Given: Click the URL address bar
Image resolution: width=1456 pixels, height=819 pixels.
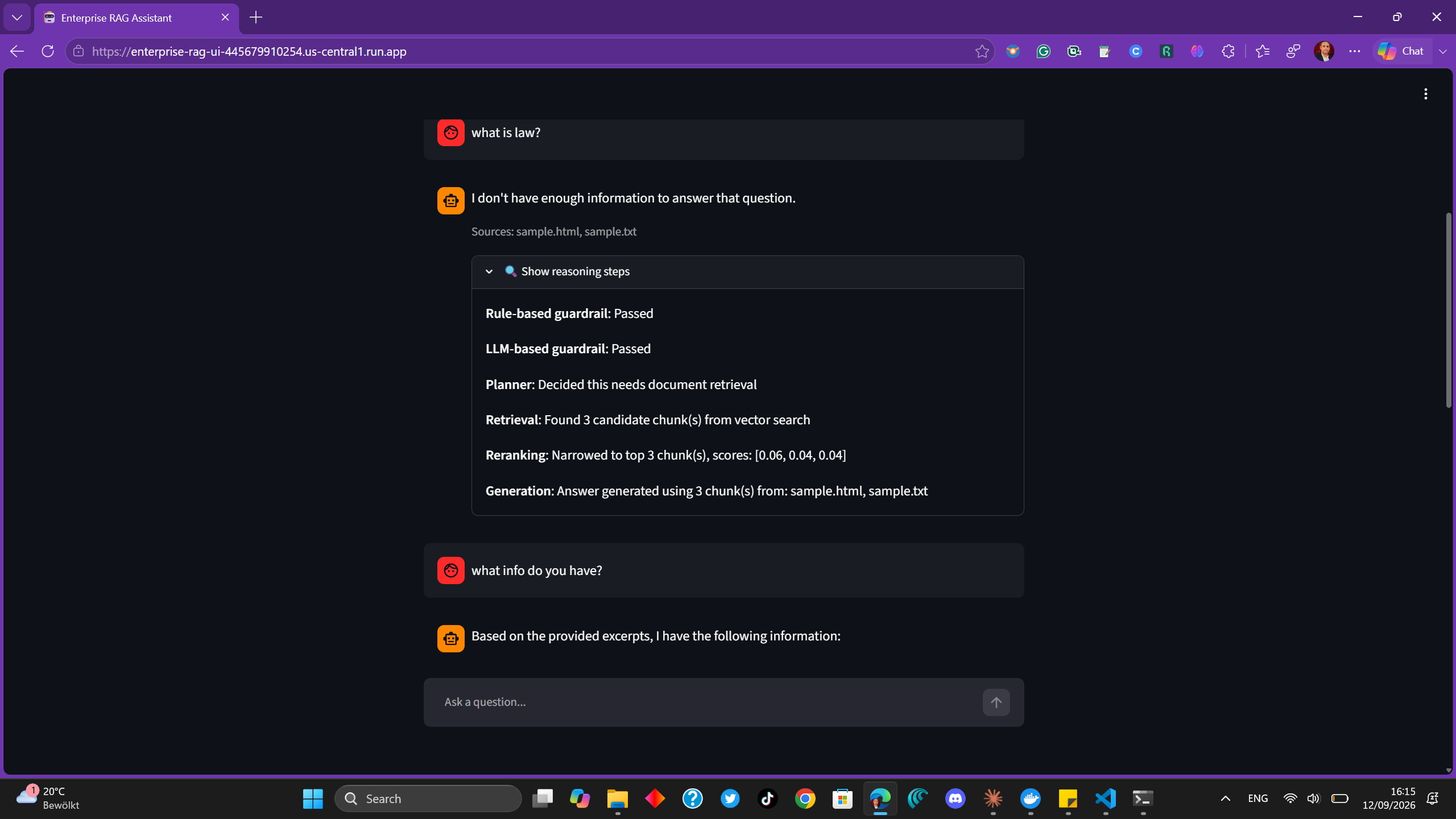Looking at the screenshot, I should point(529,51).
